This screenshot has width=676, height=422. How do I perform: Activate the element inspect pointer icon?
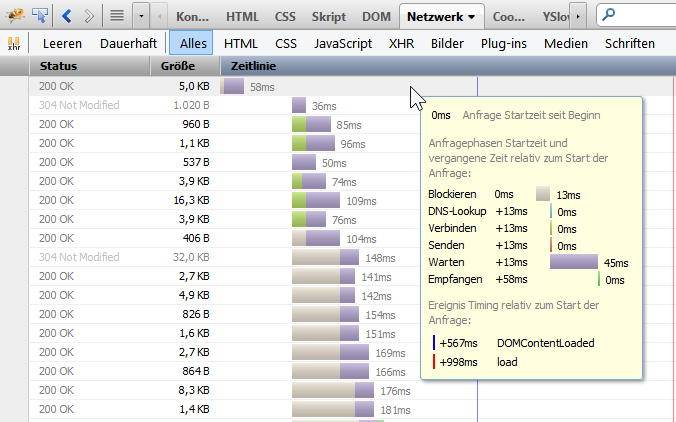40,16
